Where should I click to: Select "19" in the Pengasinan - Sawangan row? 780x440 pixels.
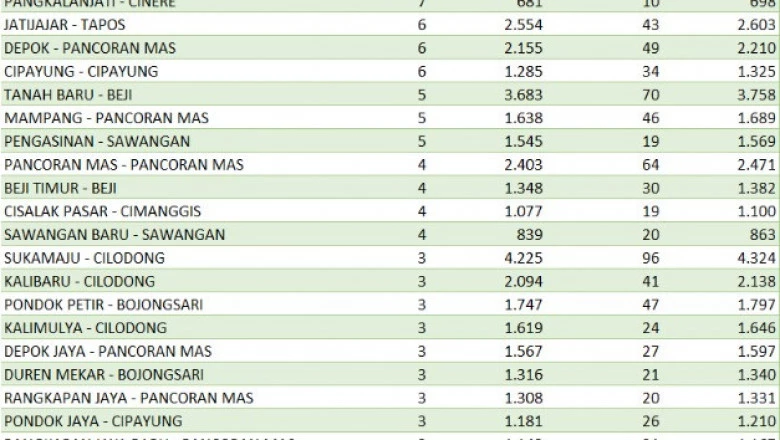[x=651, y=141]
